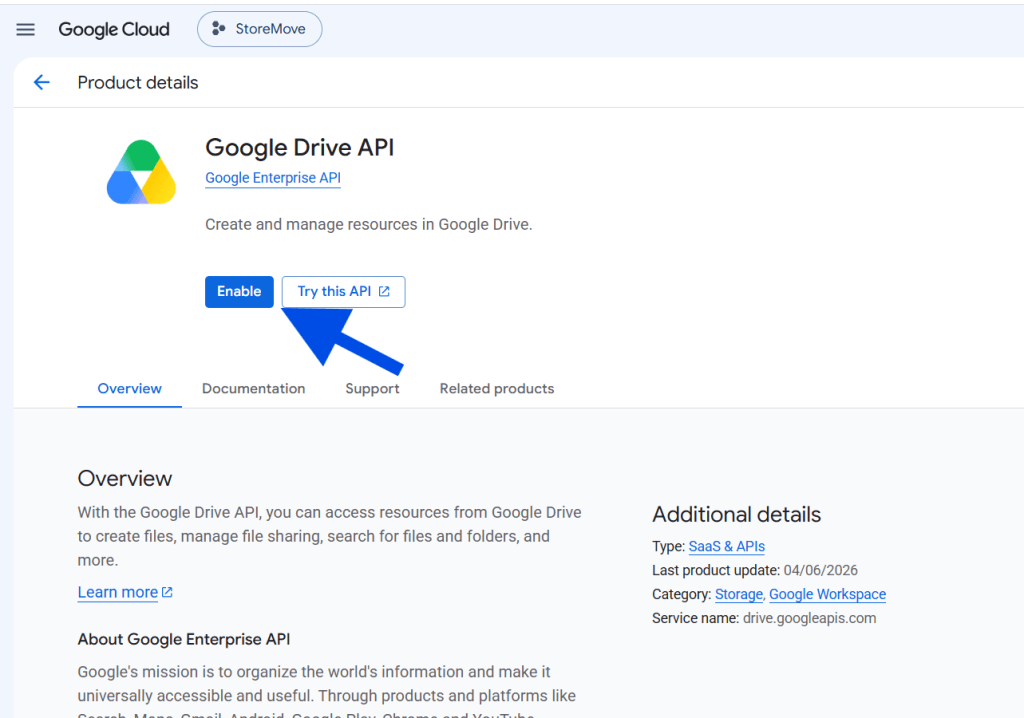Click the About Google Enterprise API heading
Image resolution: width=1024 pixels, height=718 pixels.
pos(184,639)
